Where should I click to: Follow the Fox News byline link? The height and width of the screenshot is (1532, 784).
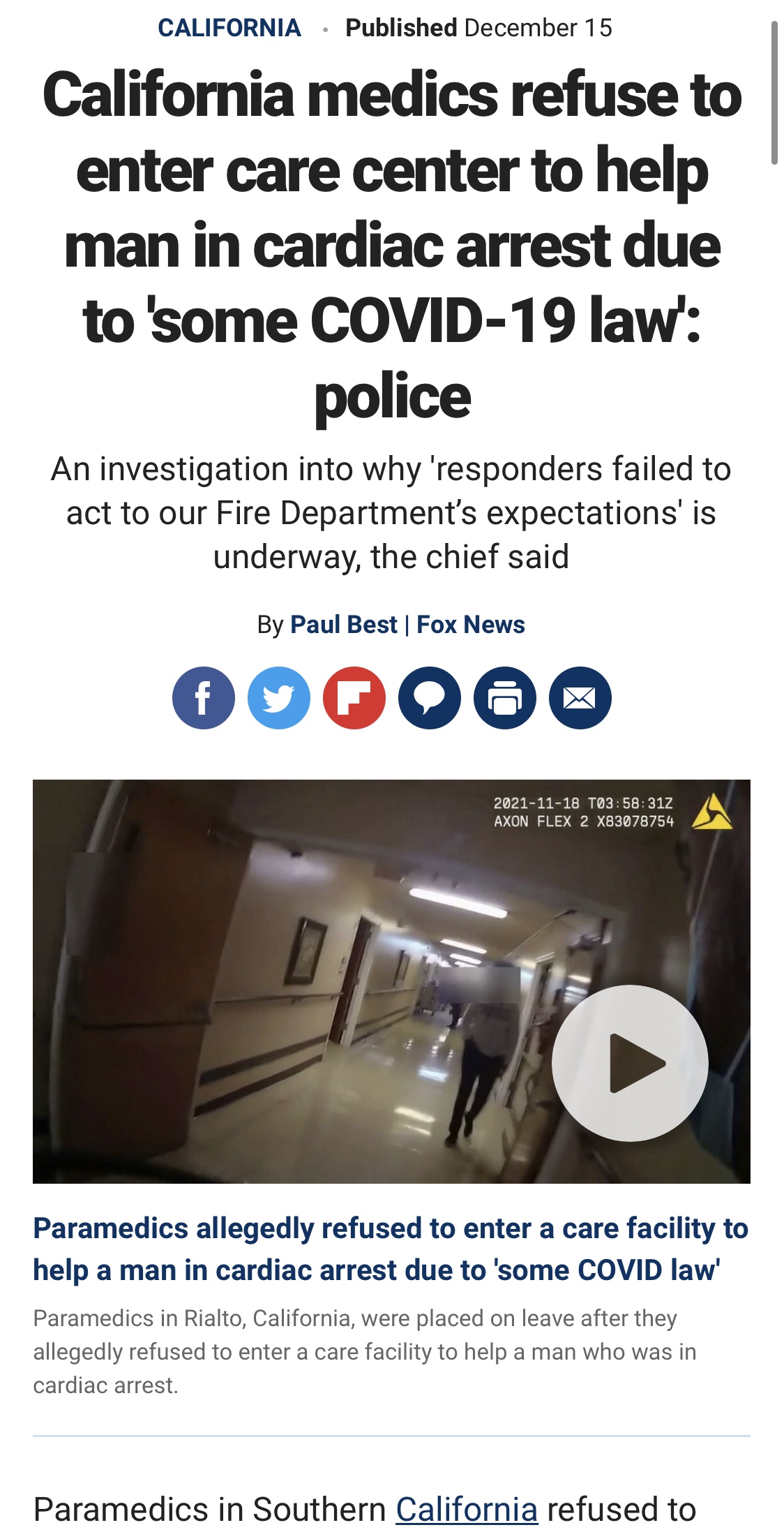[x=471, y=625]
